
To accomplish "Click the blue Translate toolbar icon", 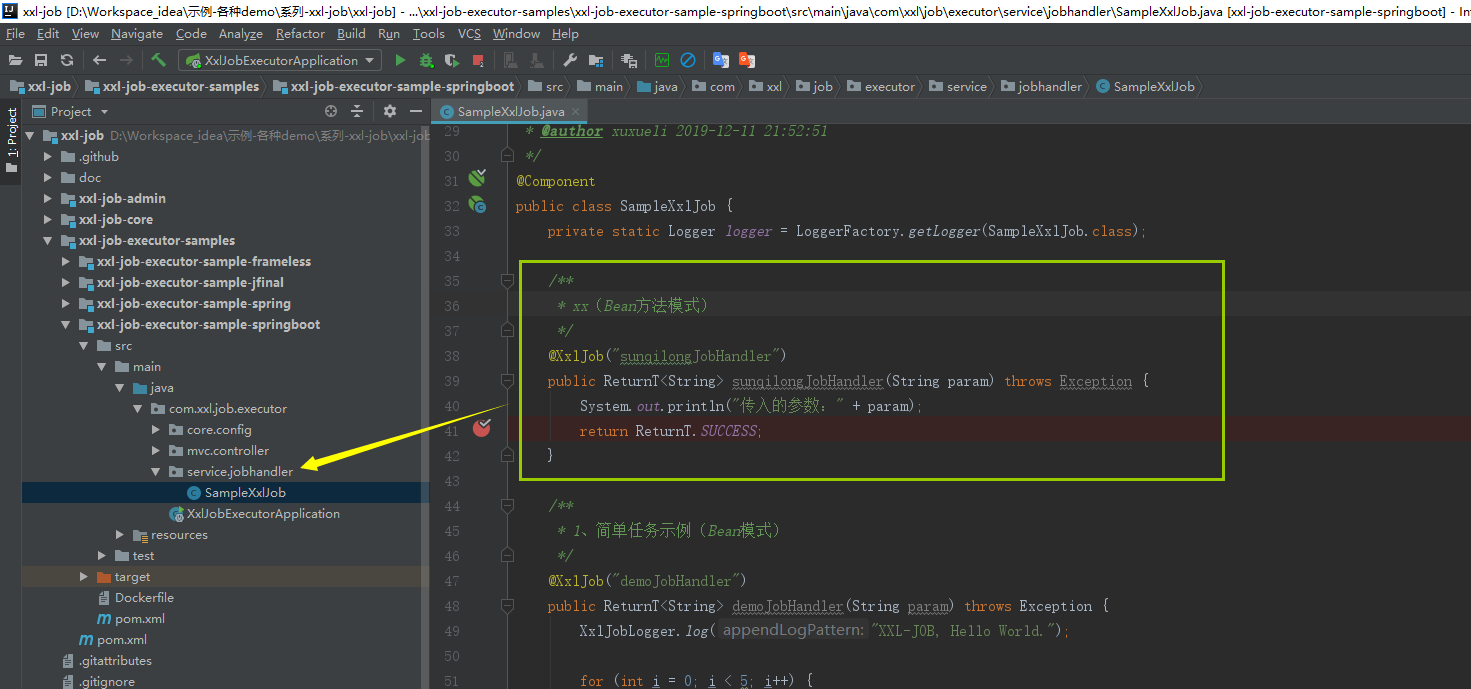I will (721, 60).
